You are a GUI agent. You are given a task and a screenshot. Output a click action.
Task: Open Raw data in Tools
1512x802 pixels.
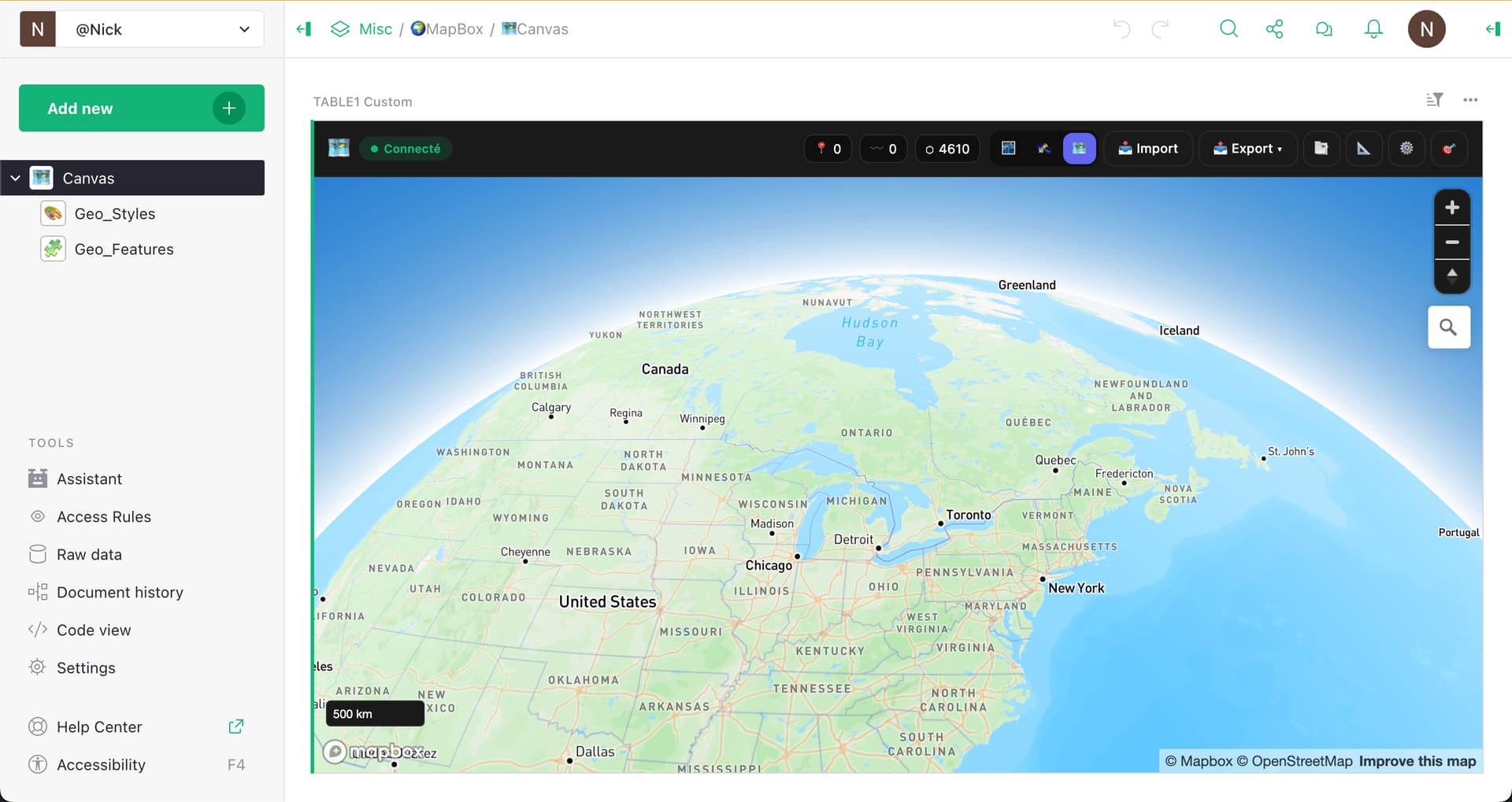89,555
